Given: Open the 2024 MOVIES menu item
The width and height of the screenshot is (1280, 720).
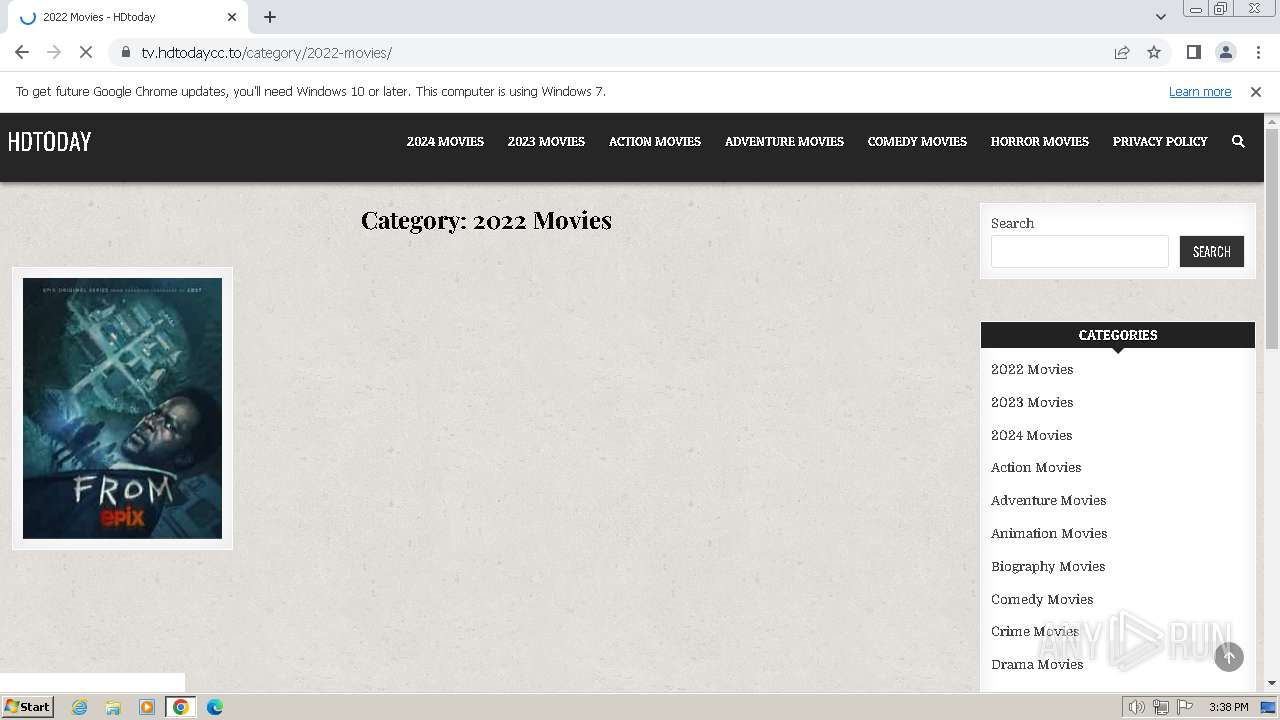Looking at the screenshot, I should pos(445,141).
